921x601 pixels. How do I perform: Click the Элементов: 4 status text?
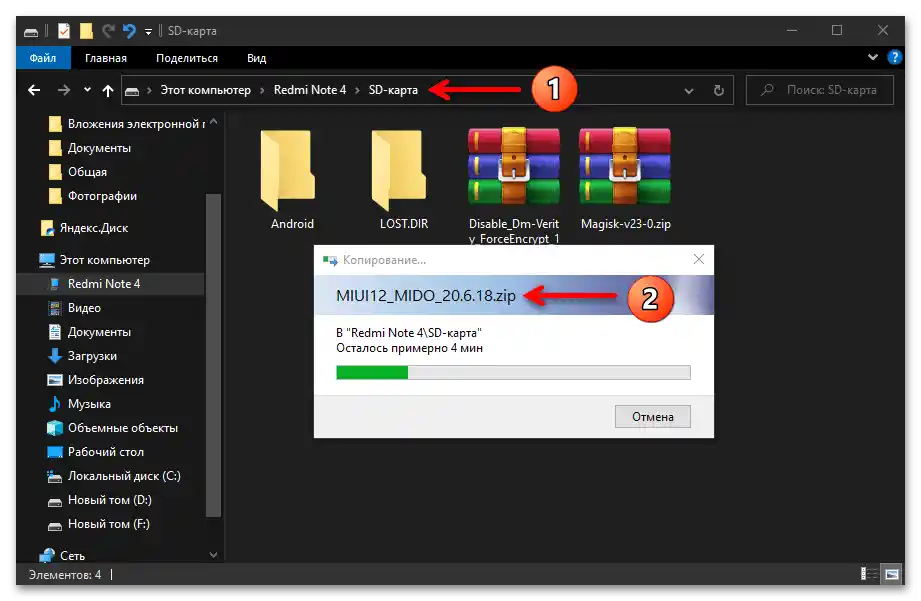(x=65, y=575)
